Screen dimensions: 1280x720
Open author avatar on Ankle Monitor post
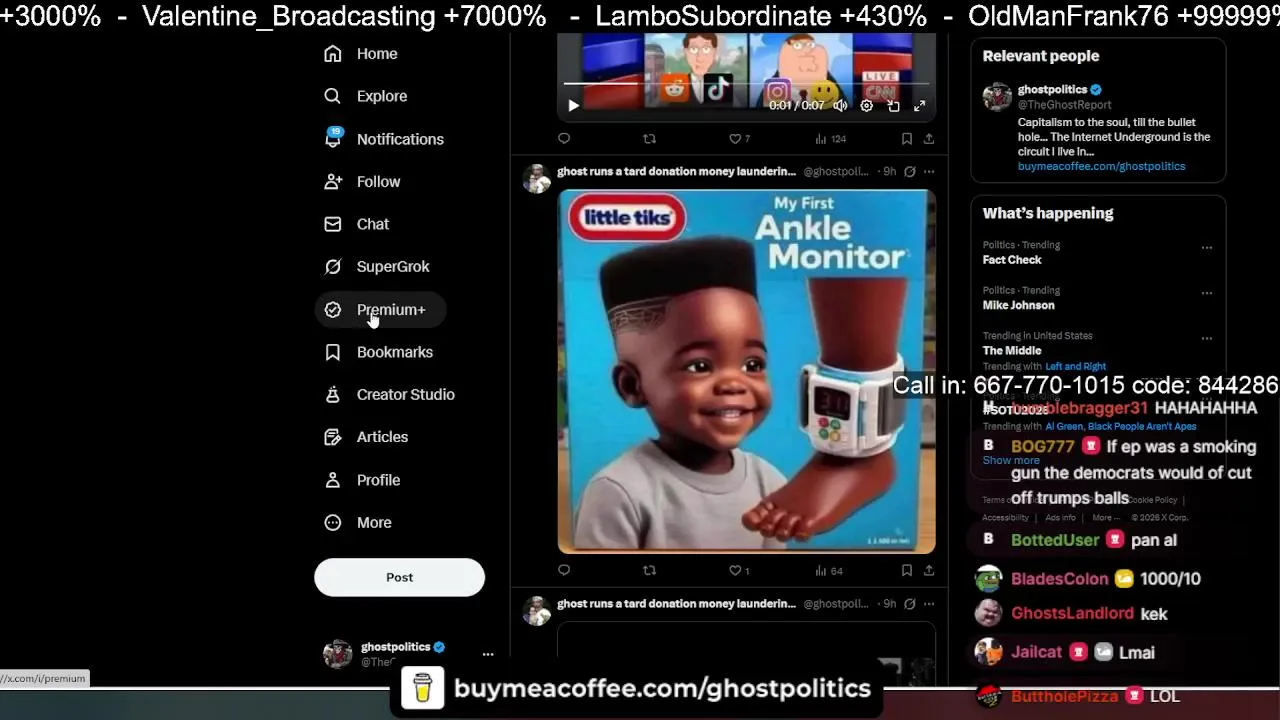click(x=537, y=178)
